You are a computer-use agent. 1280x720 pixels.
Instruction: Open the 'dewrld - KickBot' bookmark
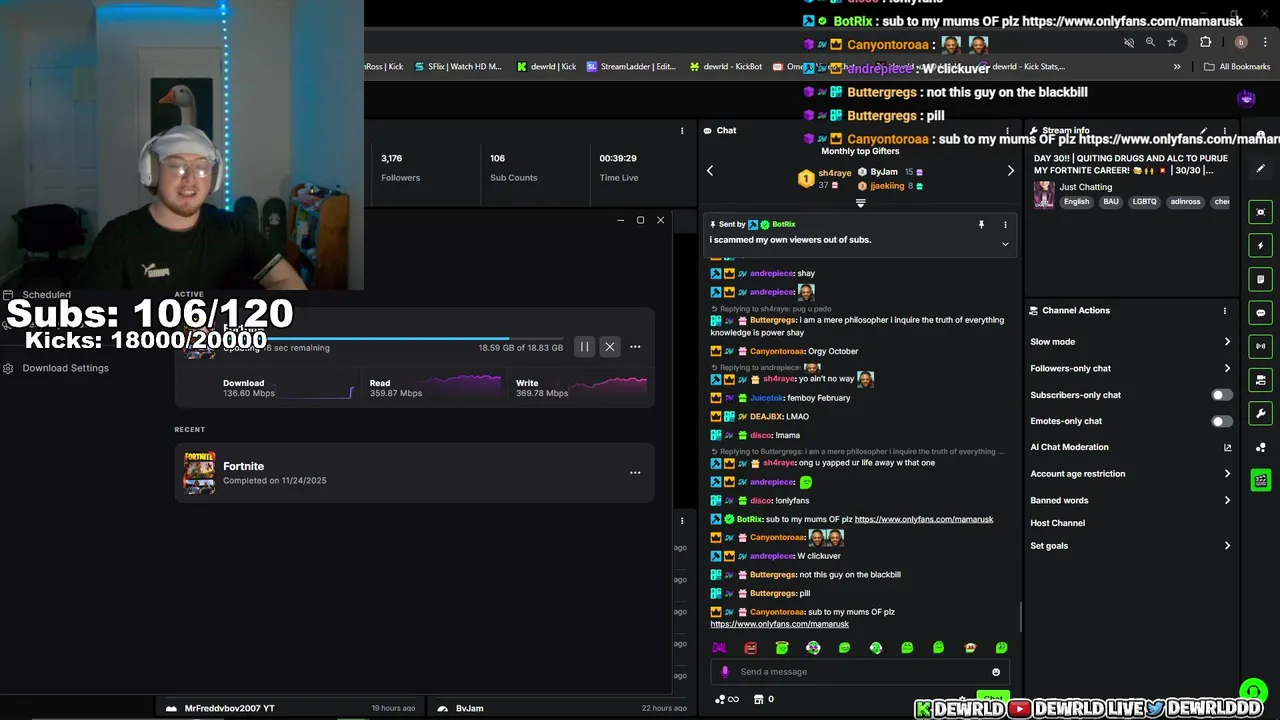tap(726, 67)
